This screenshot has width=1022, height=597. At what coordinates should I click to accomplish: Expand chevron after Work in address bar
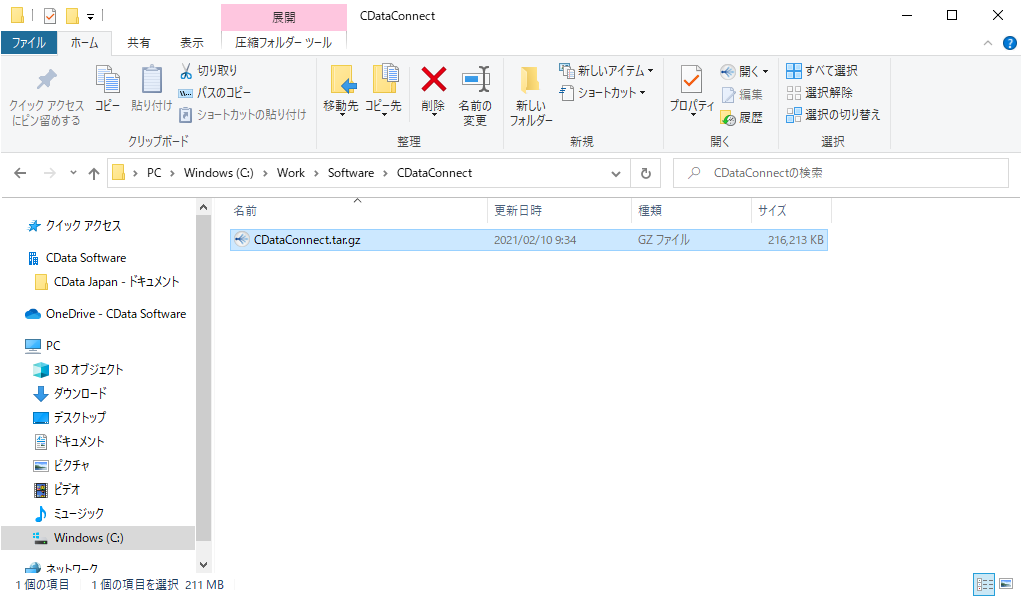tap(316, 173)
